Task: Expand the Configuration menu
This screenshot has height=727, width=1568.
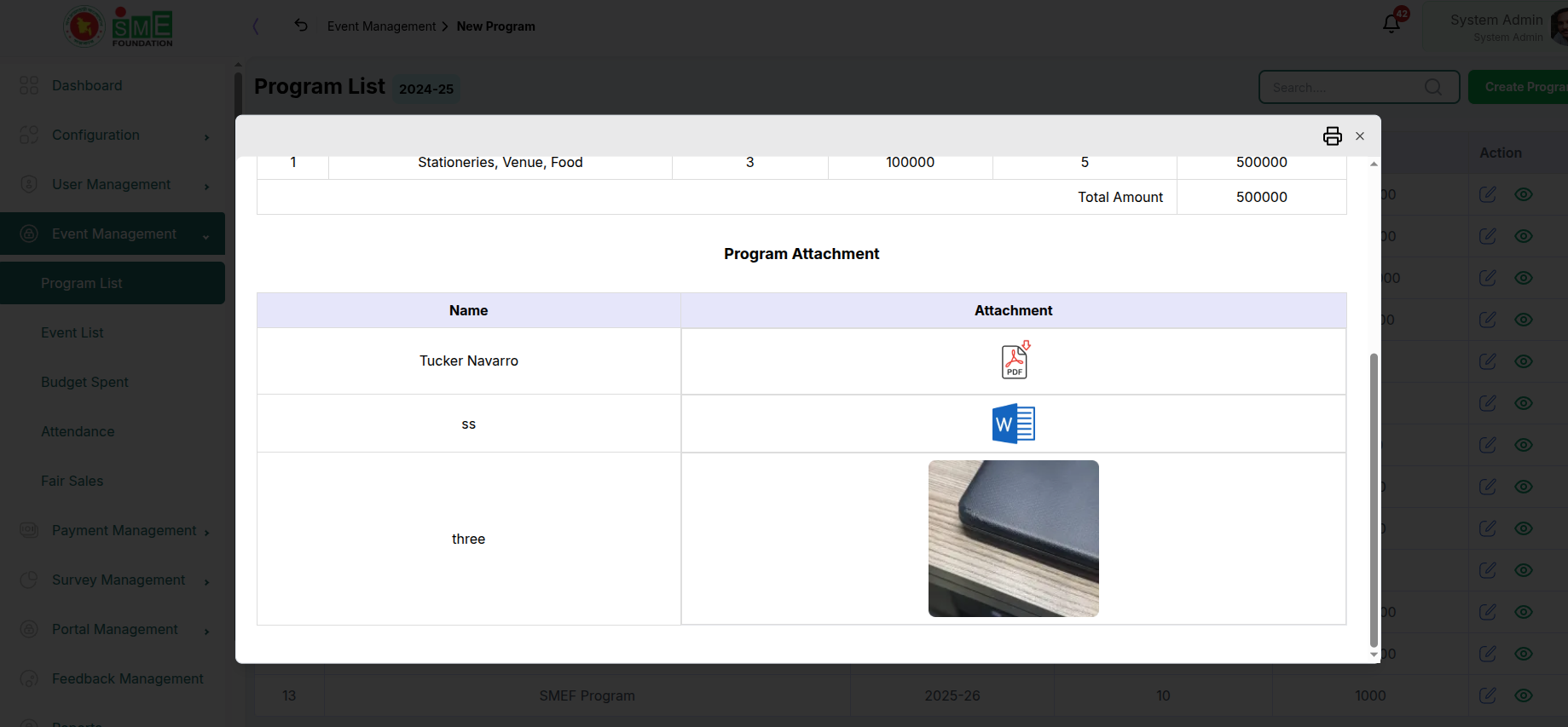Action: point(113,135)
